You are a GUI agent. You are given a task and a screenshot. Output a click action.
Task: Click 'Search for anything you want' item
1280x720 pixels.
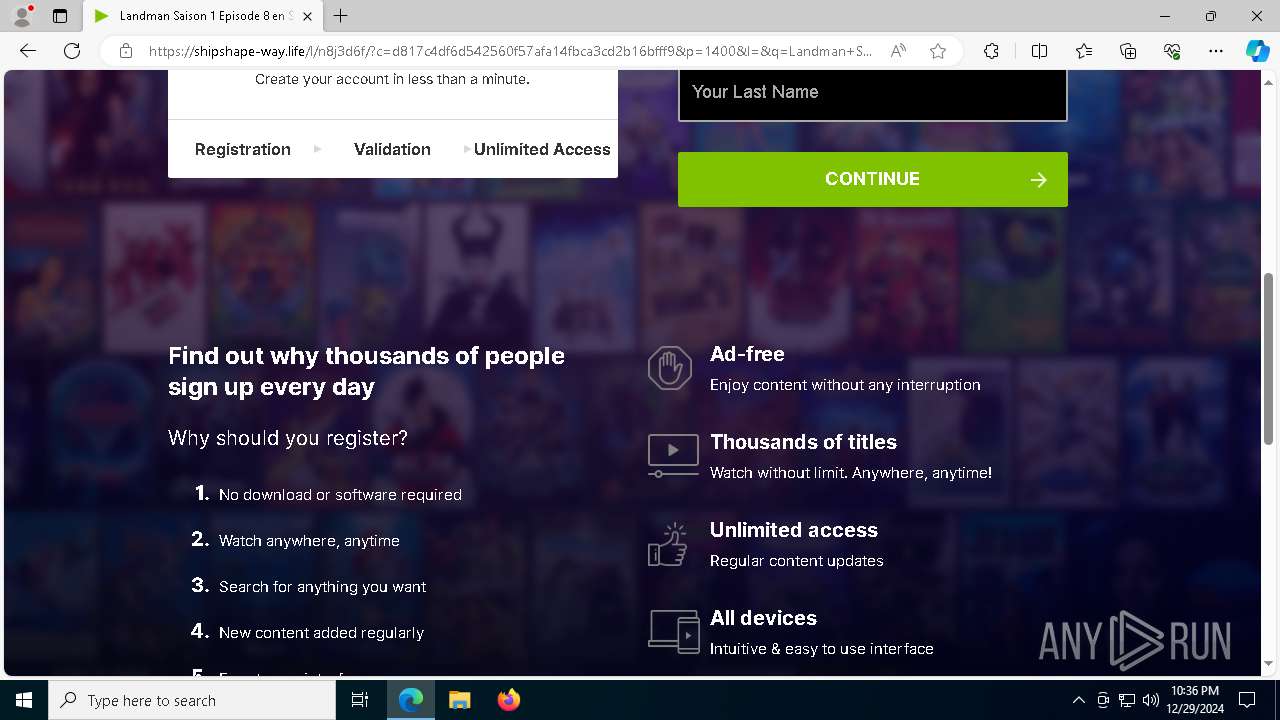click(x=322, y=587)
